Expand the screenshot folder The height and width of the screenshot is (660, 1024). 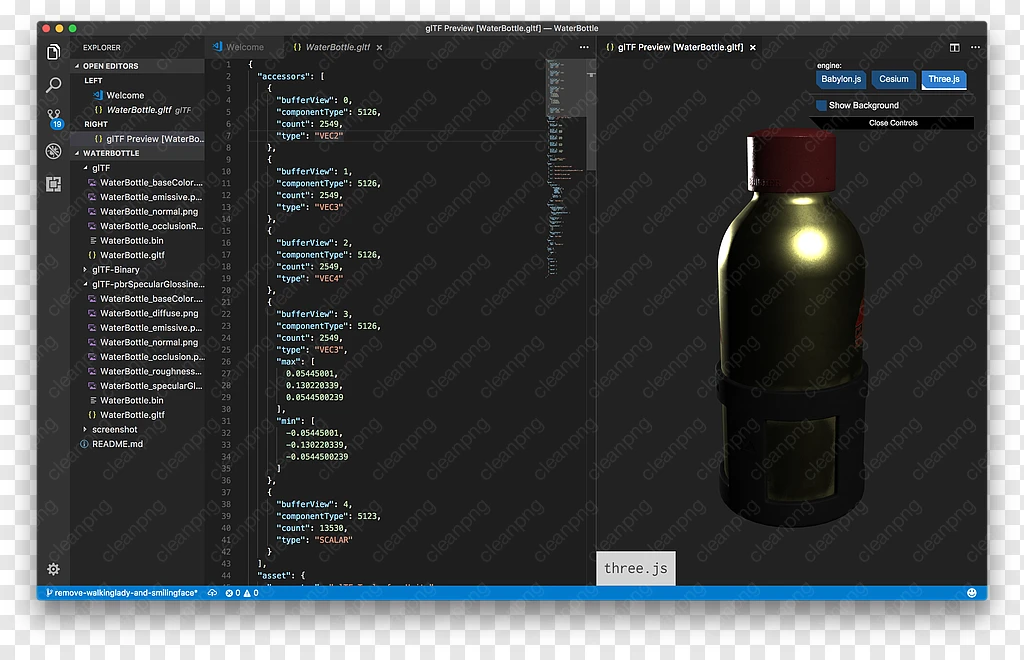coord(138,430)
